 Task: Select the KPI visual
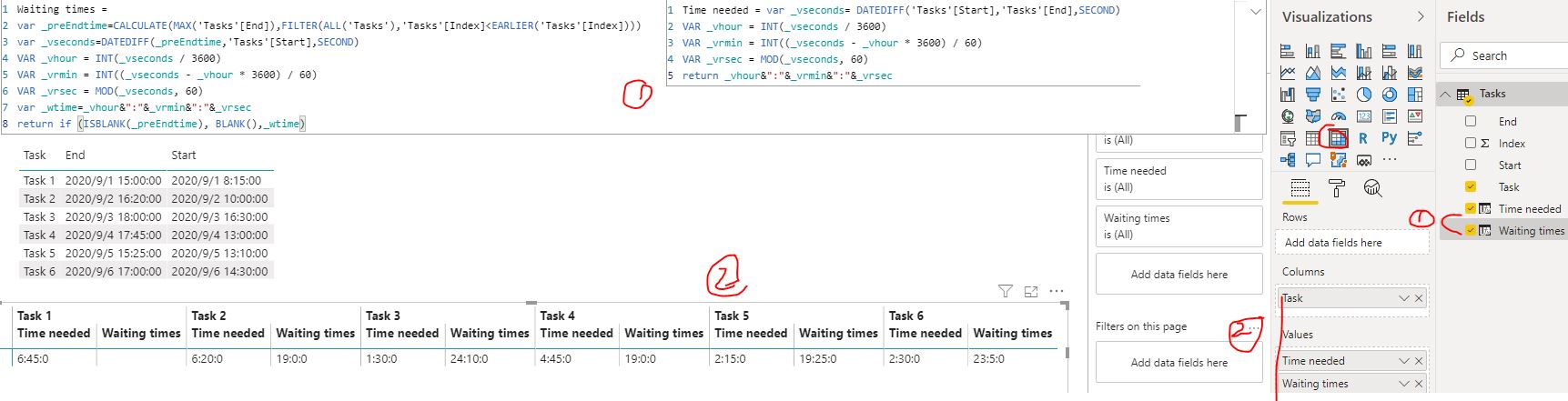(1415, 116)
